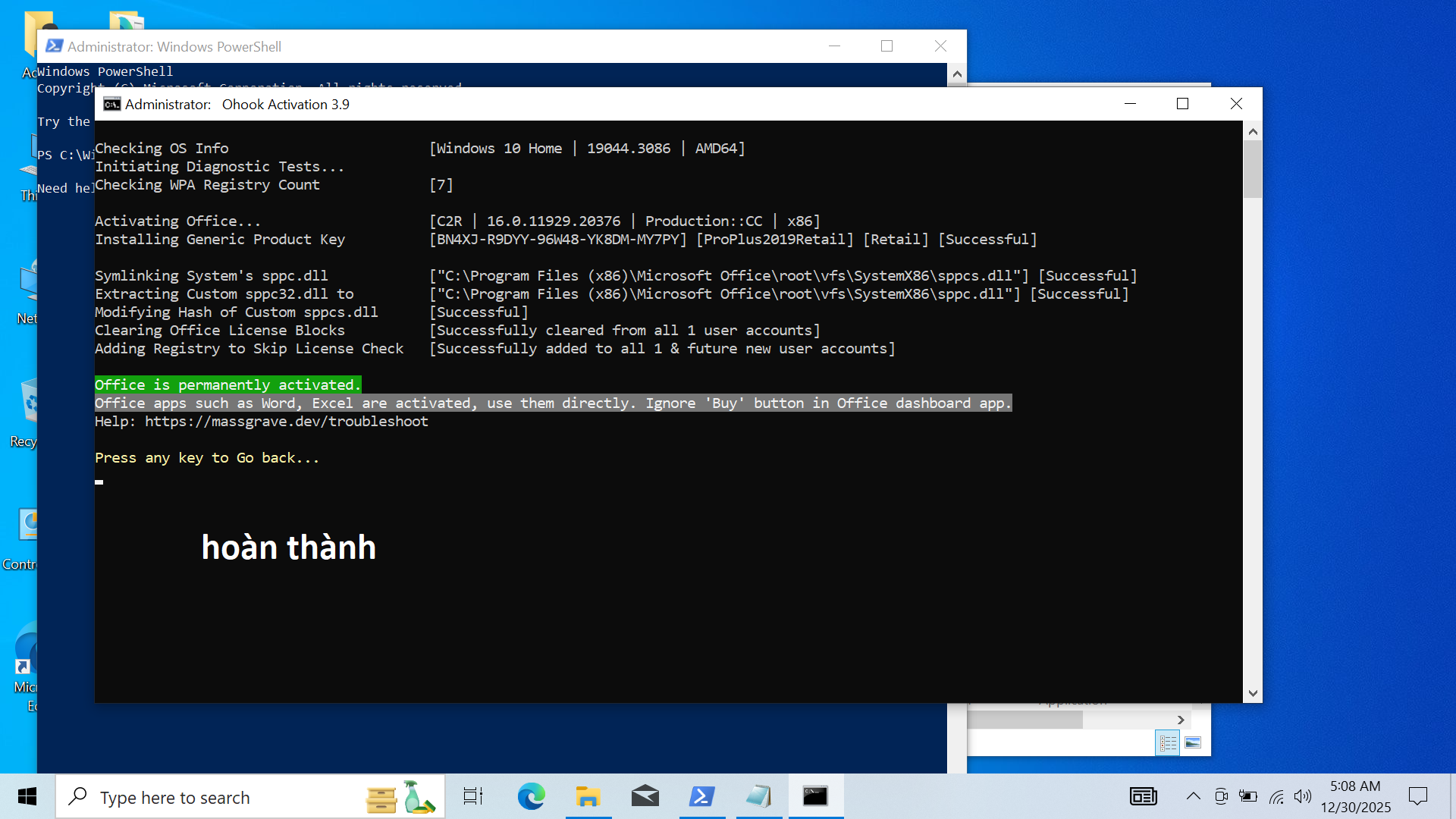This screenshot has width=1456, height=819.
Task: Open the News and Interests widget
Action: tap(1143, 796)
